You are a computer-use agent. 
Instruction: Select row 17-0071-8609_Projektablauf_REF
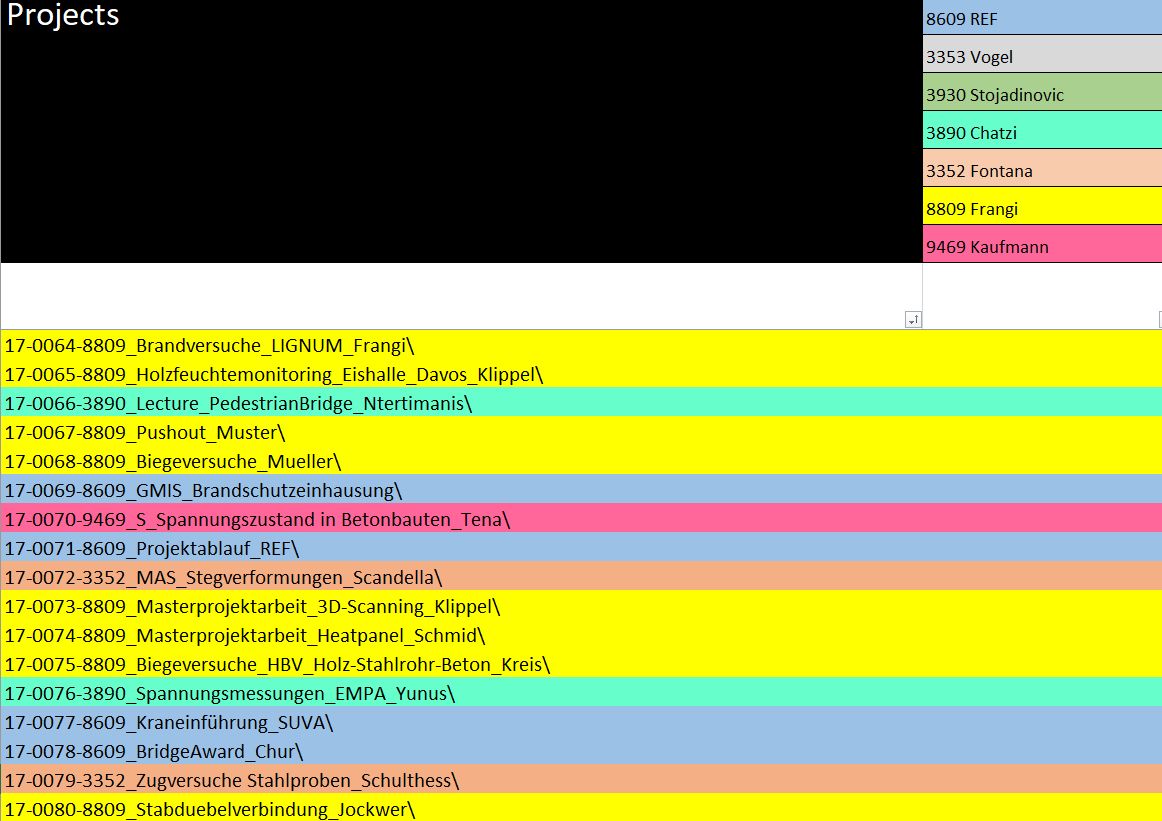click(581, 547)
